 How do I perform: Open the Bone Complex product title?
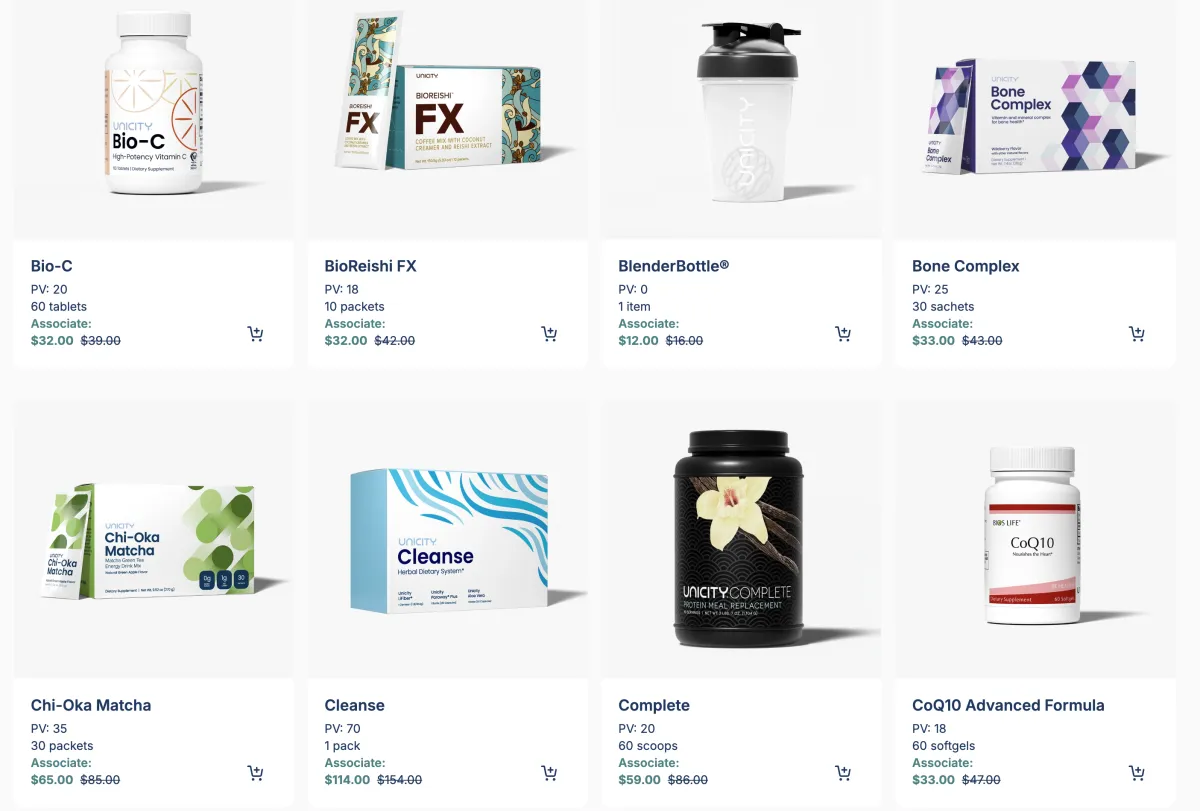pos(966,266)
